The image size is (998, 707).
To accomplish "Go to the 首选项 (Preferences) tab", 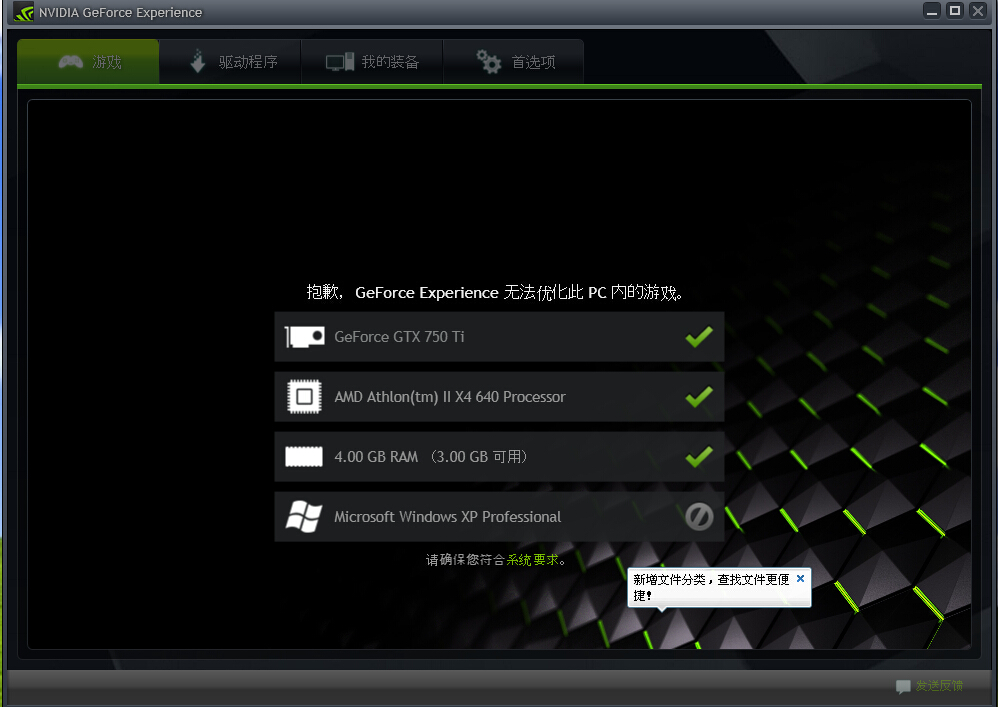I will click(514, 62).
